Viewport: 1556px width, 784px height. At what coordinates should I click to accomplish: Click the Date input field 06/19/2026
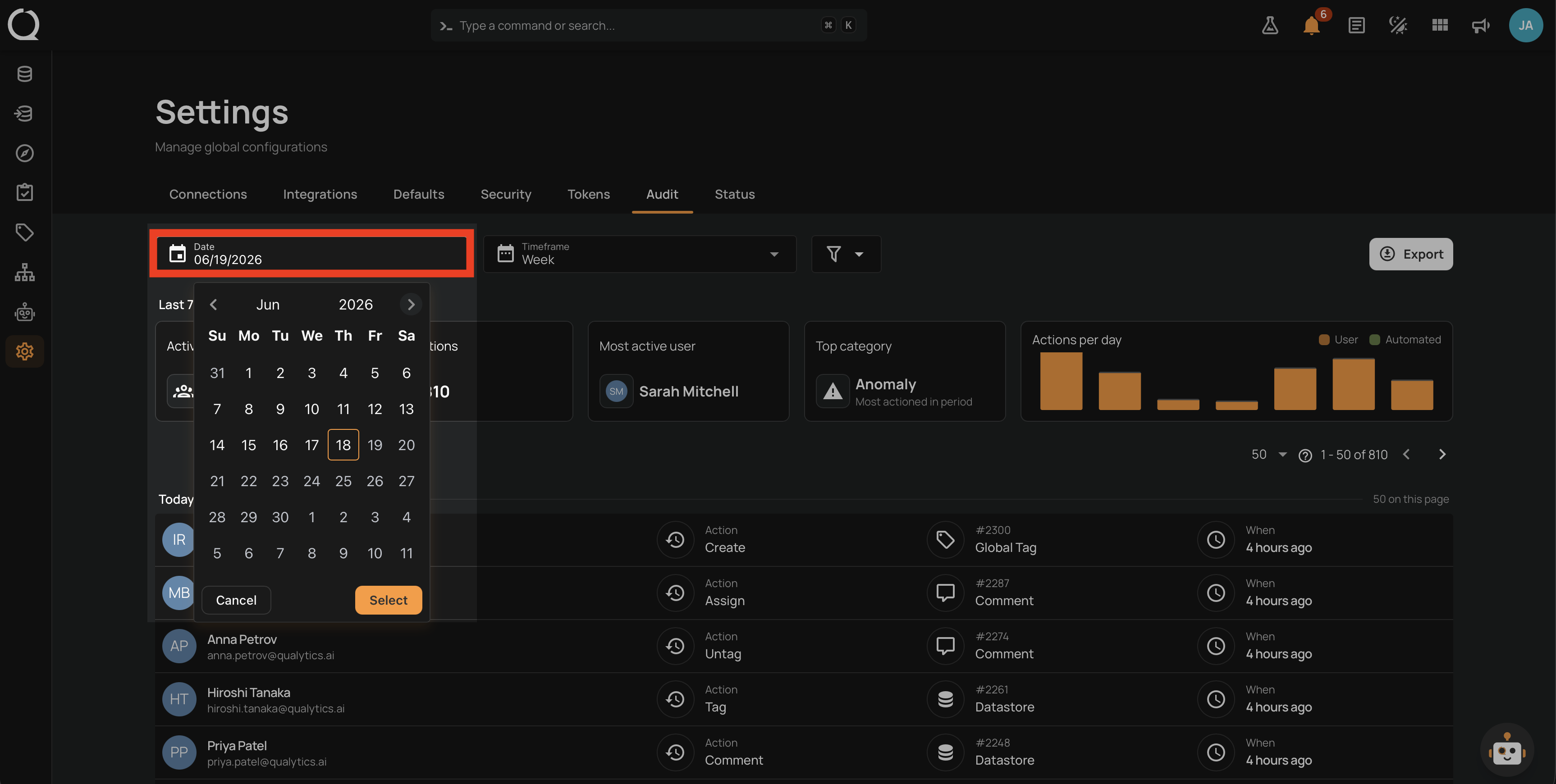311,254
